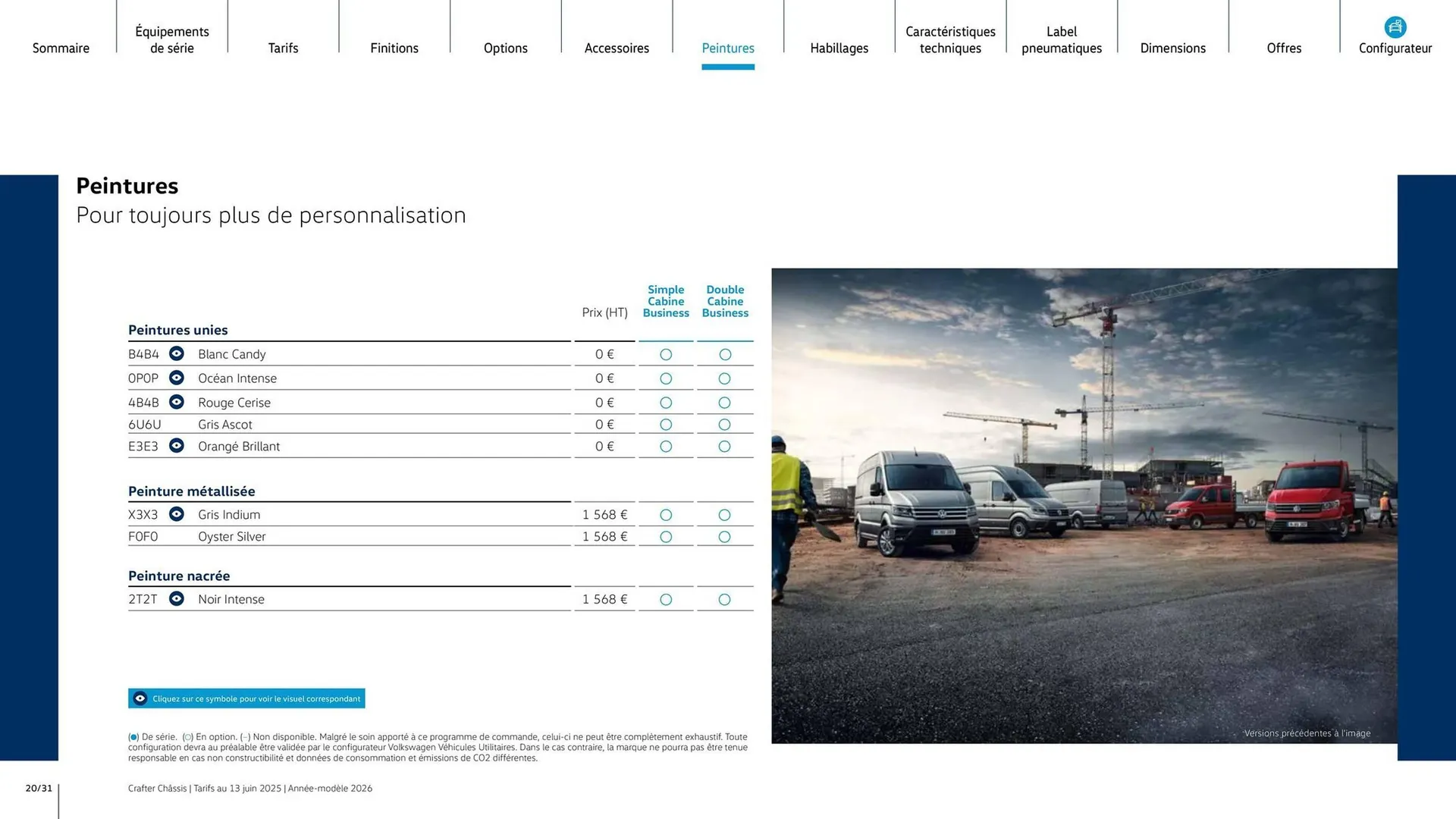Screen dimensions: 1456x819
Task: Click the banner to view color visuals
Action: click(x=246, y=698)
